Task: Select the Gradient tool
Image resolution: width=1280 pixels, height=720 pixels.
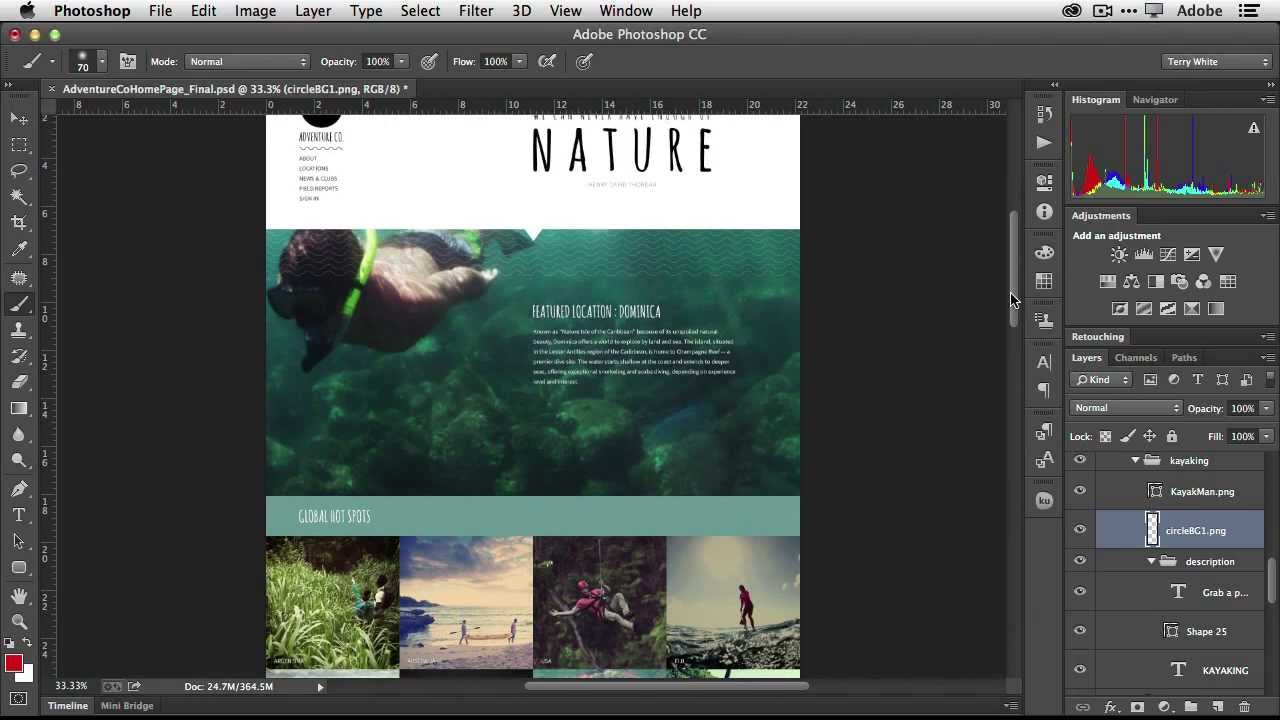Action: click(x=19, y=408)
